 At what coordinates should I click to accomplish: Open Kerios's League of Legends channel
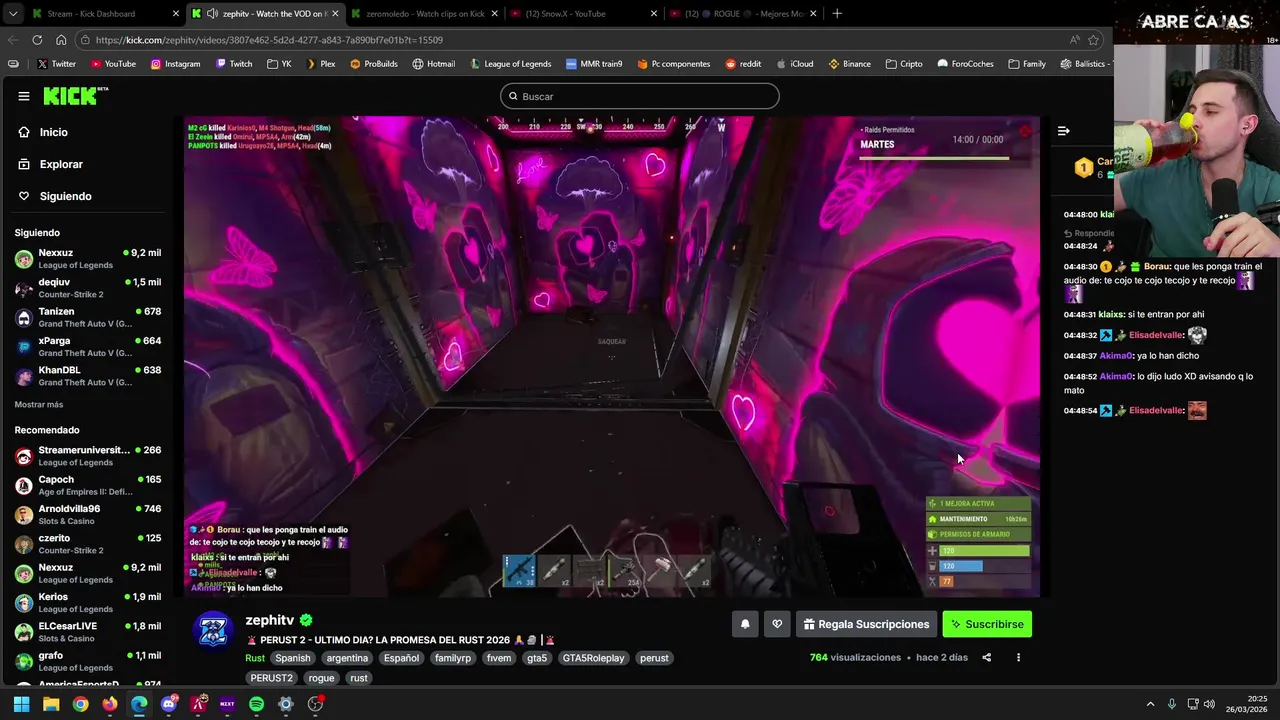88,603
